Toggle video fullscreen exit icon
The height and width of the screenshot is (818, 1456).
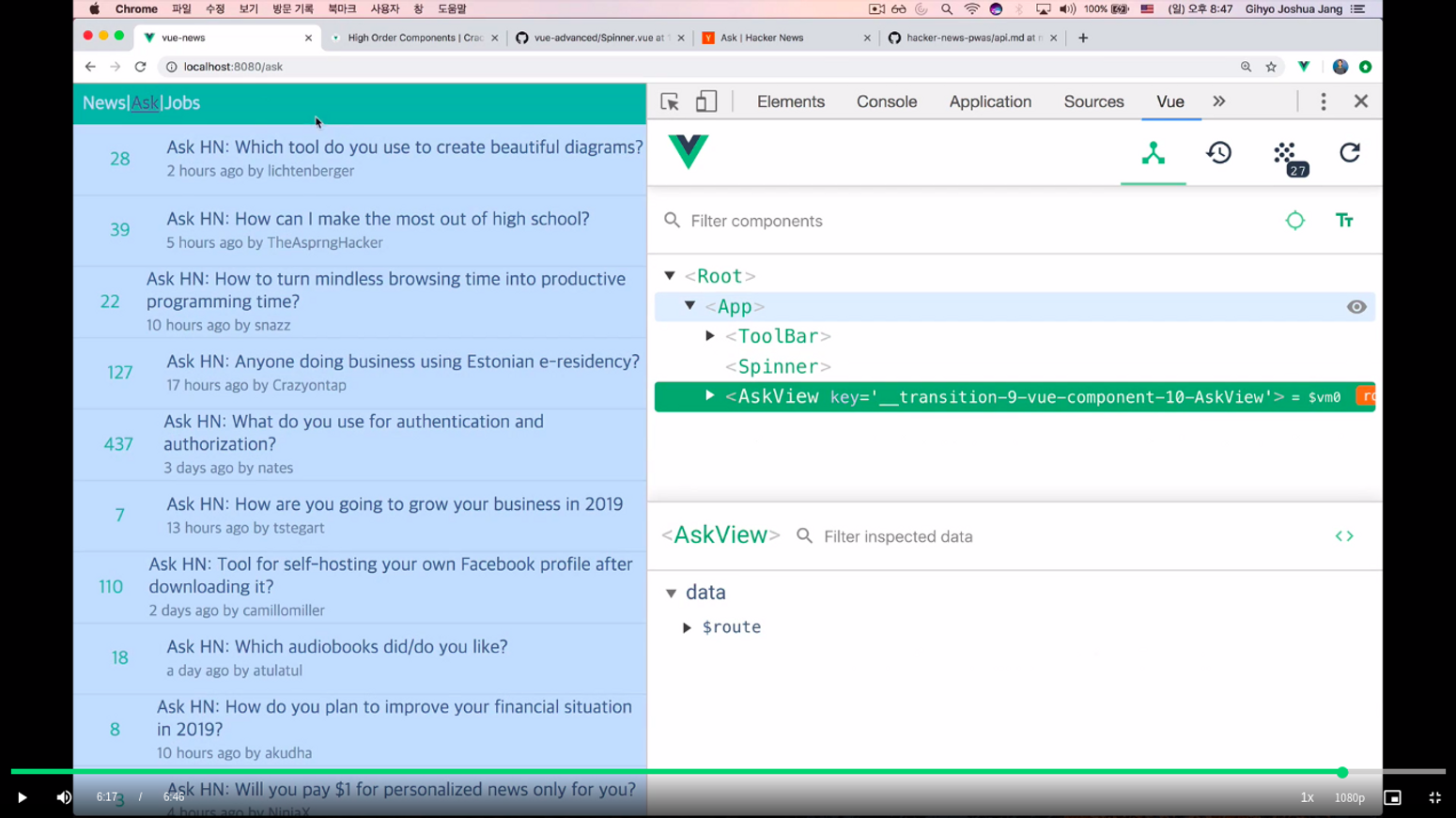1434,797
